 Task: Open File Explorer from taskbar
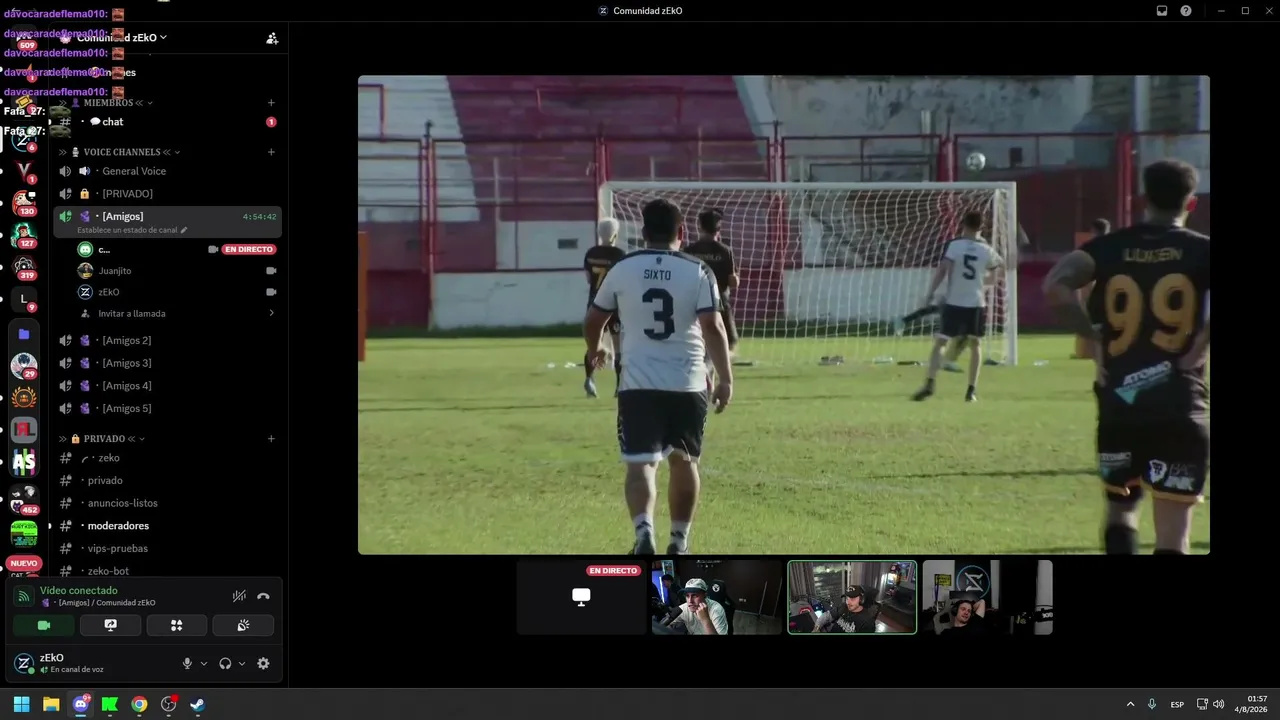click(x=51, y=704)
